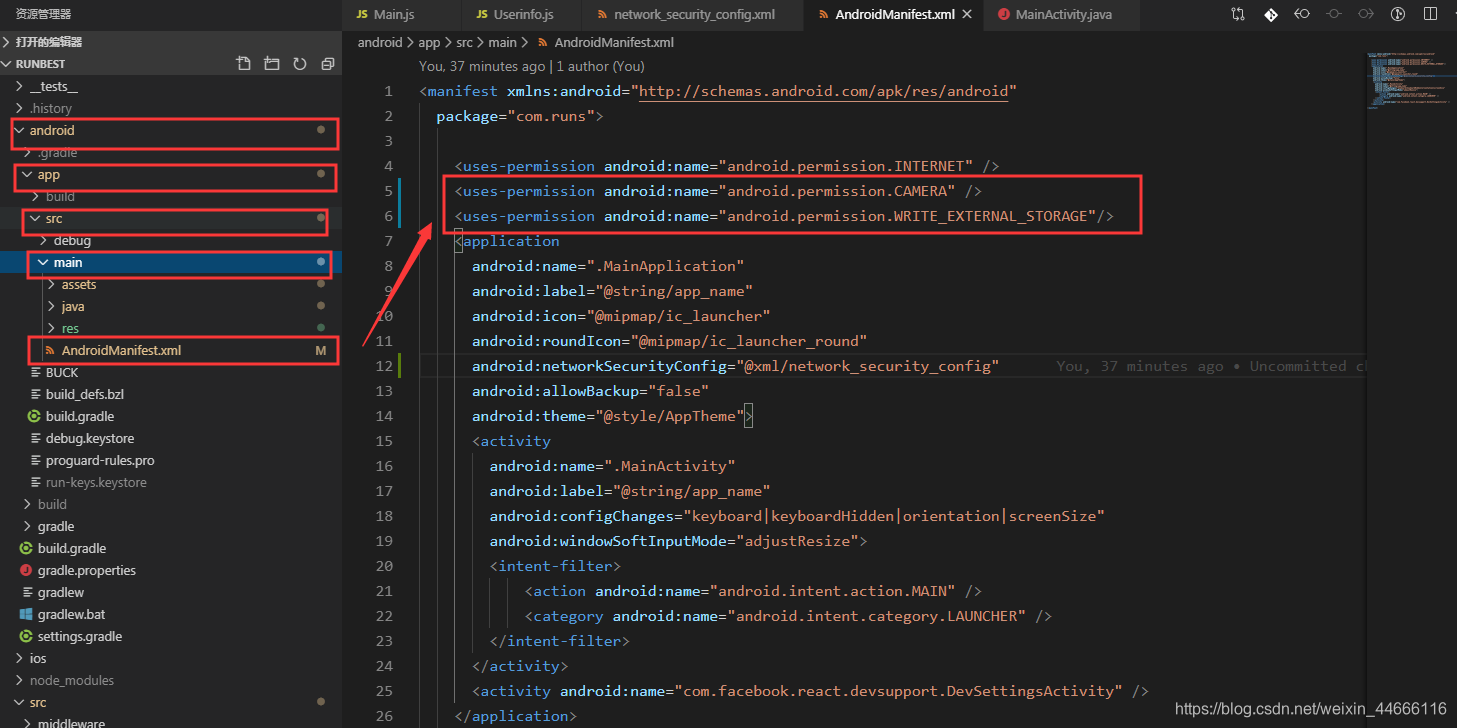Click the circled git branch icon
The height and width of the screenshot is (728, 1457).
coord(1398,15)
